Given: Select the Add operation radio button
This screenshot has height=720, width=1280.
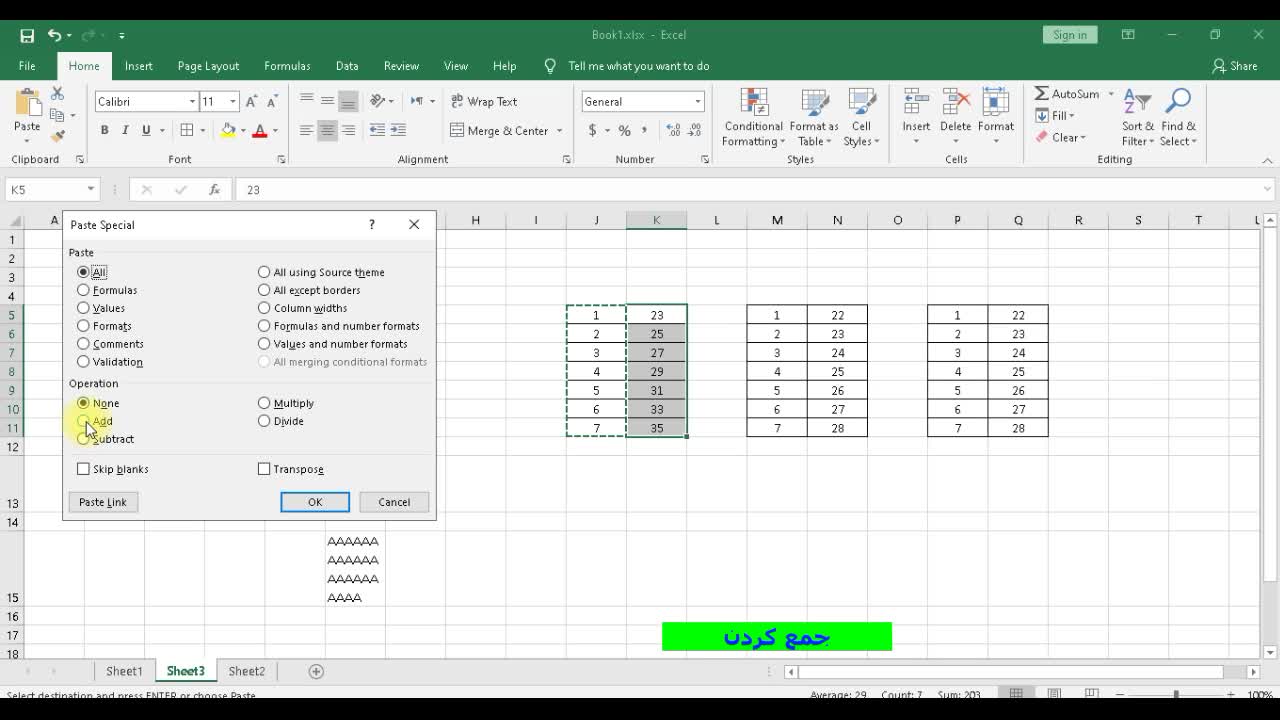Looking at the screenshot, I should point(83,421).
